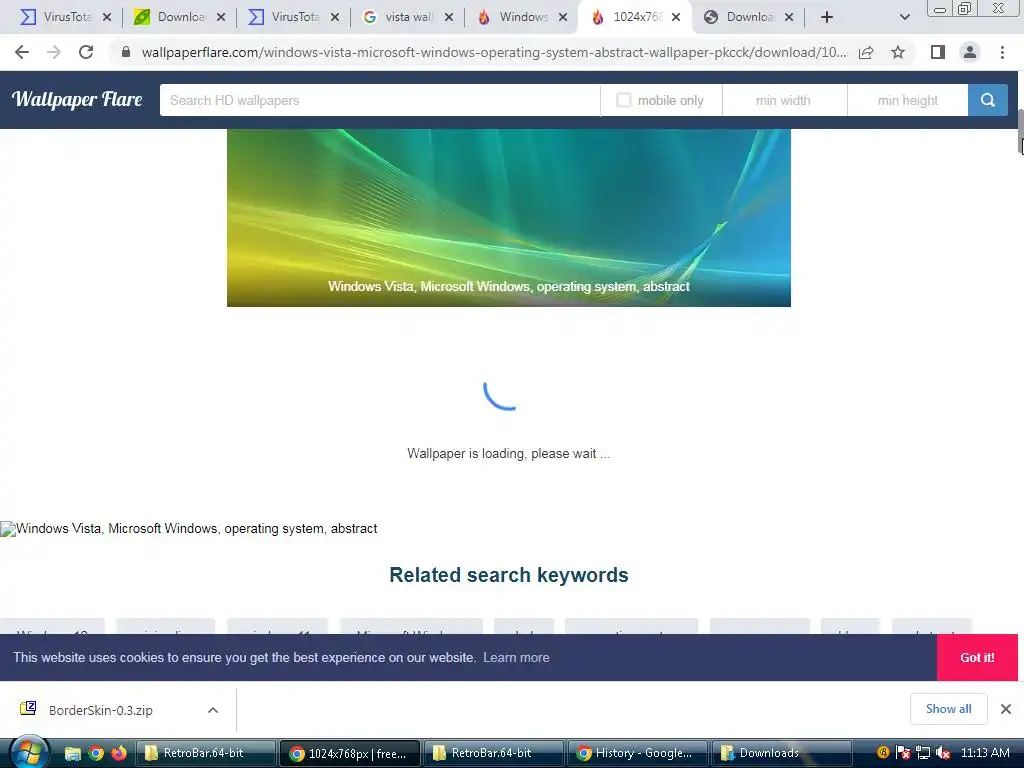1024x768 pixels.
Task: Expand the tab search dropdown
Action: pos(904,17)
